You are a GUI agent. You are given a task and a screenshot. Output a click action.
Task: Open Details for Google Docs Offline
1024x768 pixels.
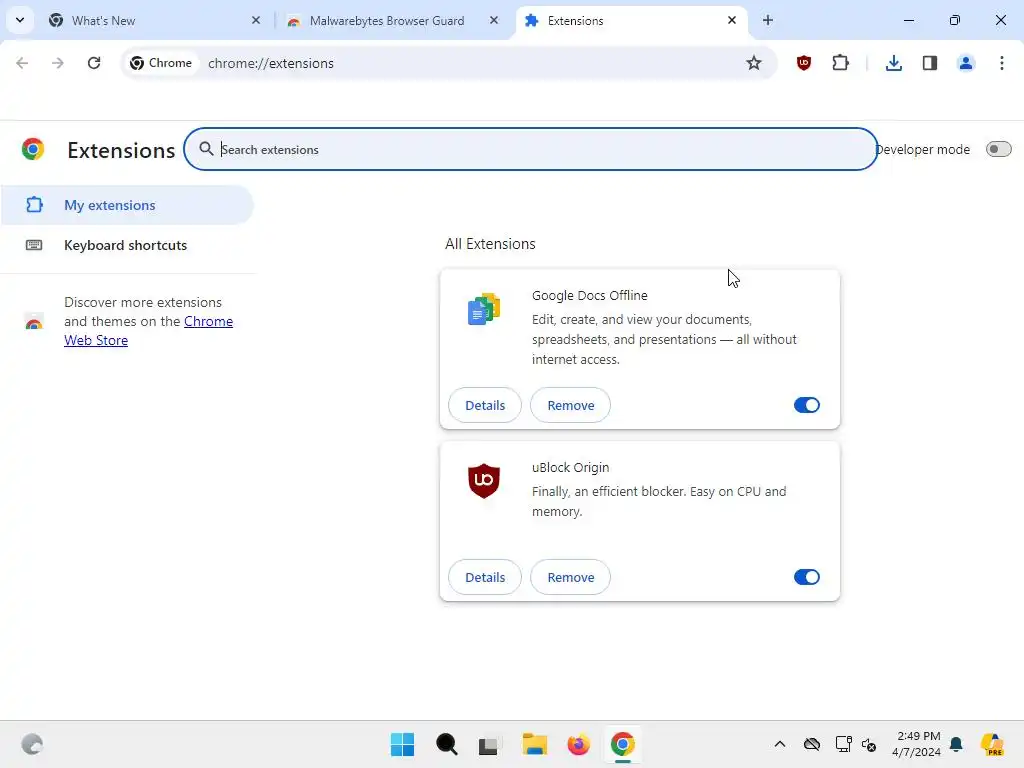click(x=485, y=405)
